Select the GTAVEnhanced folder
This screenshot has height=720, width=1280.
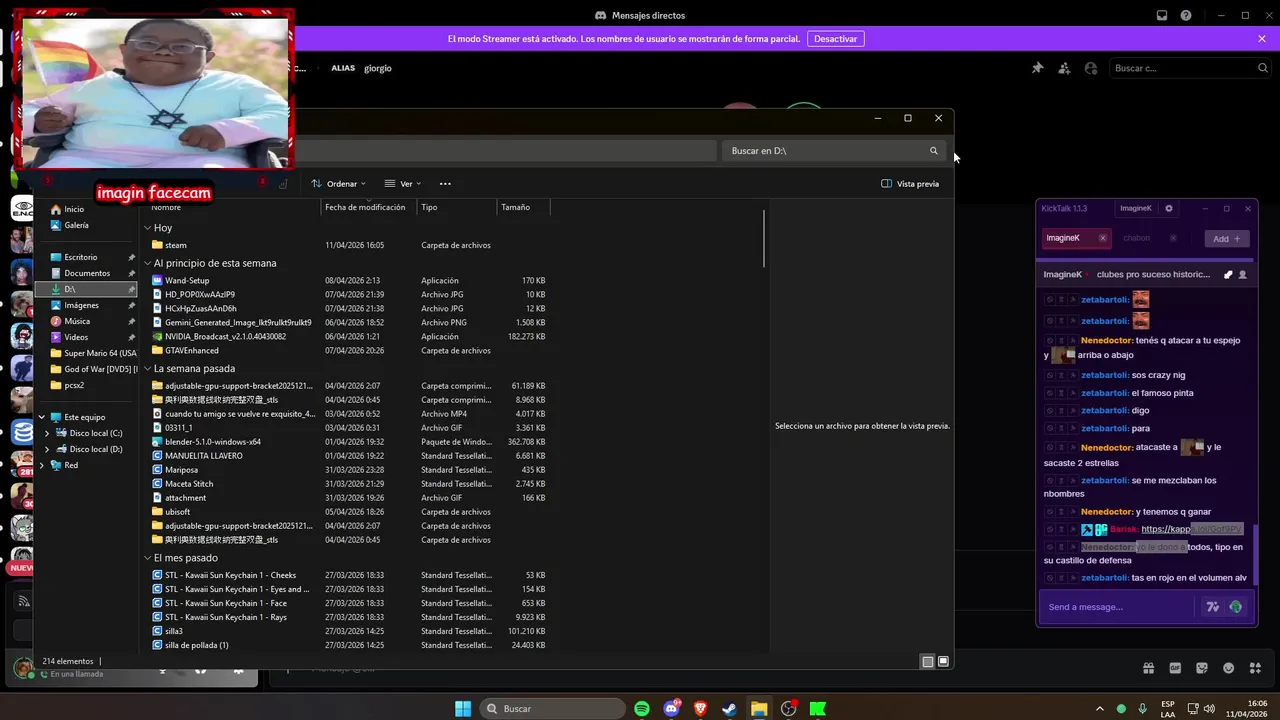(x=191, y=351)
